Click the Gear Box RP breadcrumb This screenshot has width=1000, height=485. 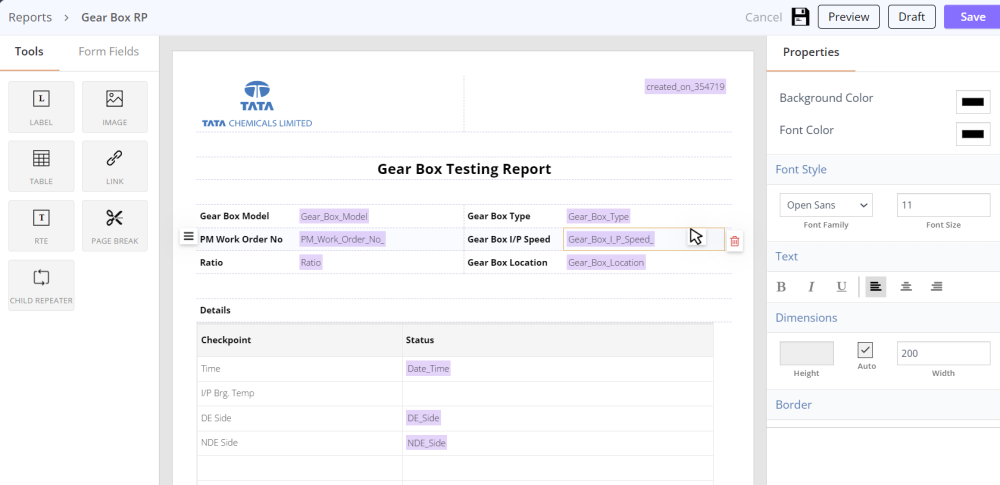[114, 17]
